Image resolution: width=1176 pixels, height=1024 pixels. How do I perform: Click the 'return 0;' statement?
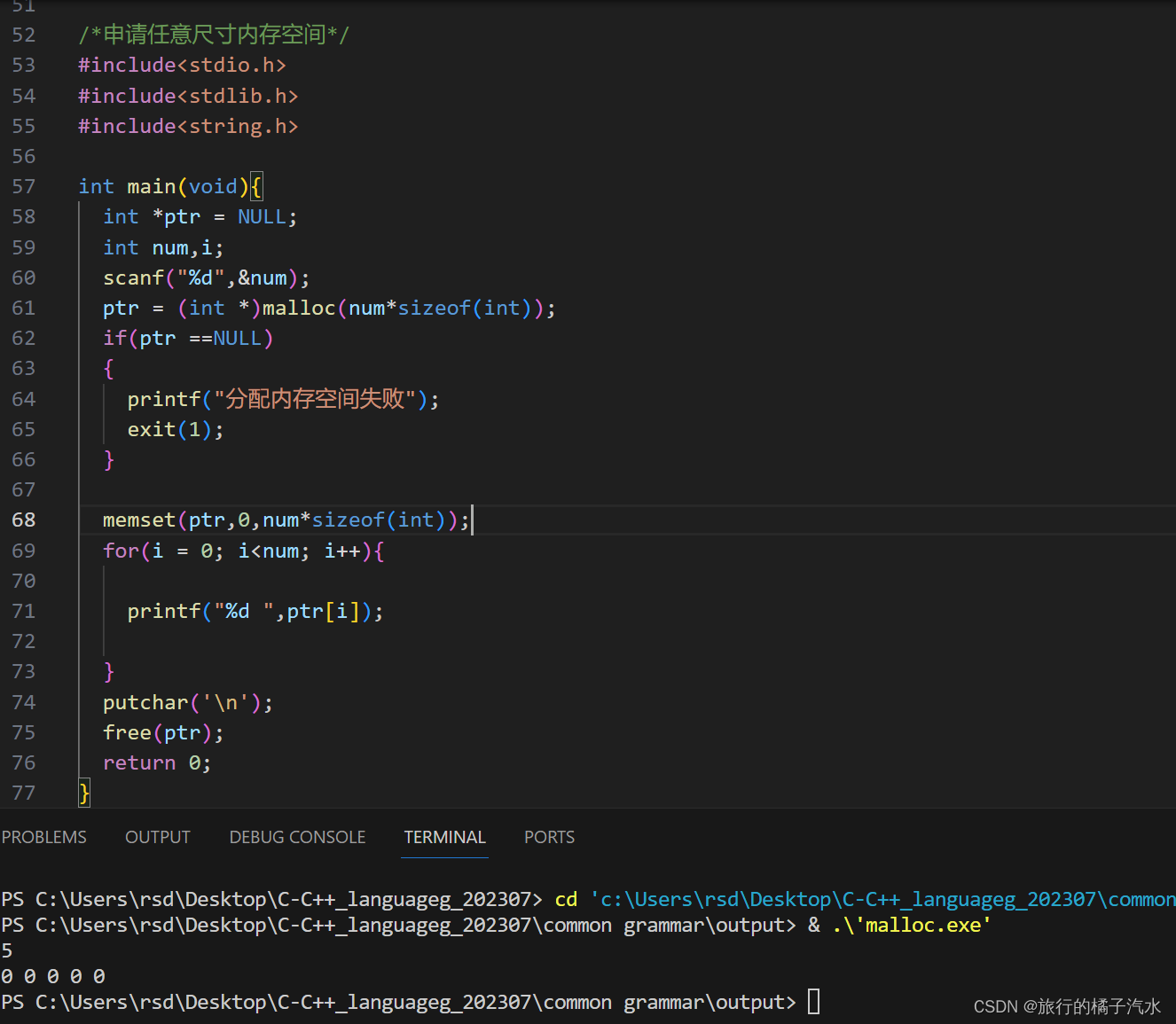[x=157, y=762]
